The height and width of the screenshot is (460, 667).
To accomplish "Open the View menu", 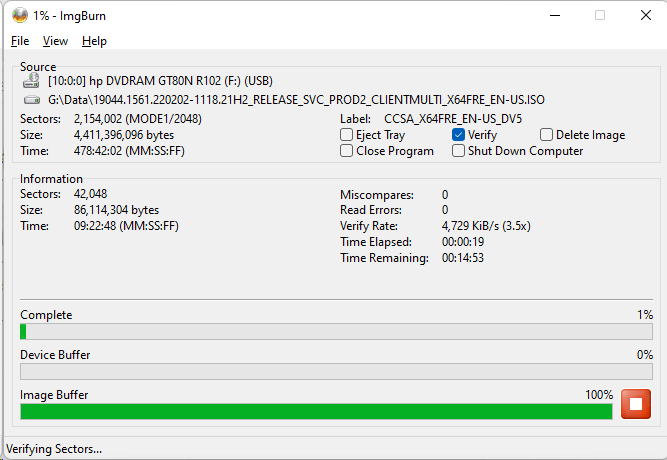I will click(55, 41).
